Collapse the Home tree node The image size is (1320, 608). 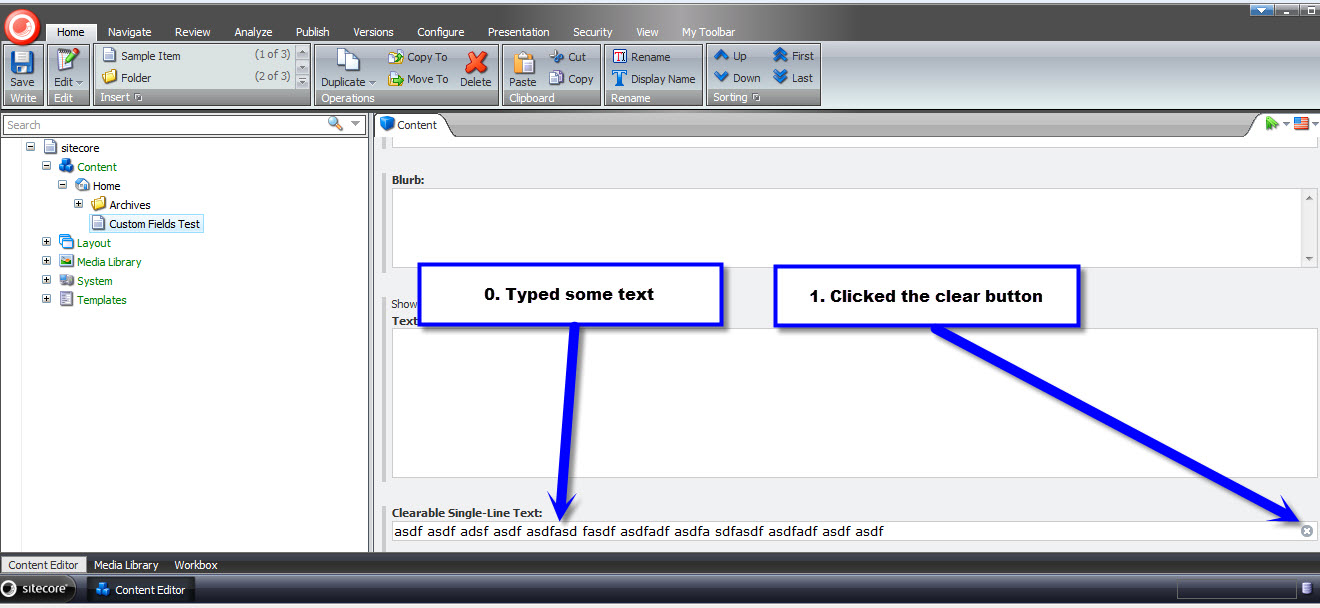coord(63,185)
